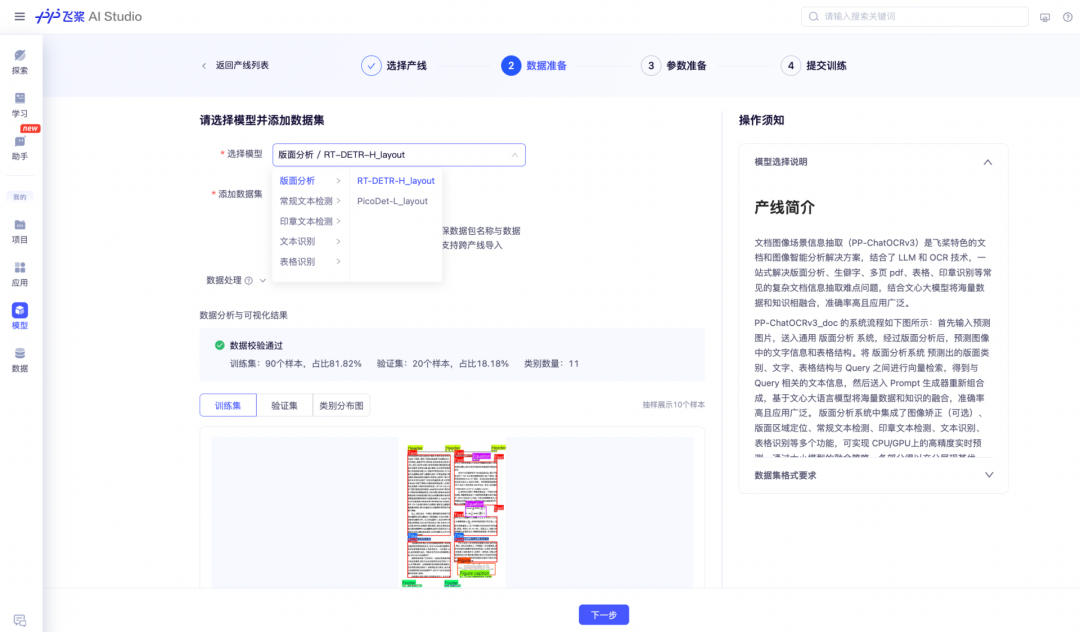Click the 数据分析与可视化结果 heading
The height and width of the screenshot is (632, 1080).
click(x=244, y=315)
